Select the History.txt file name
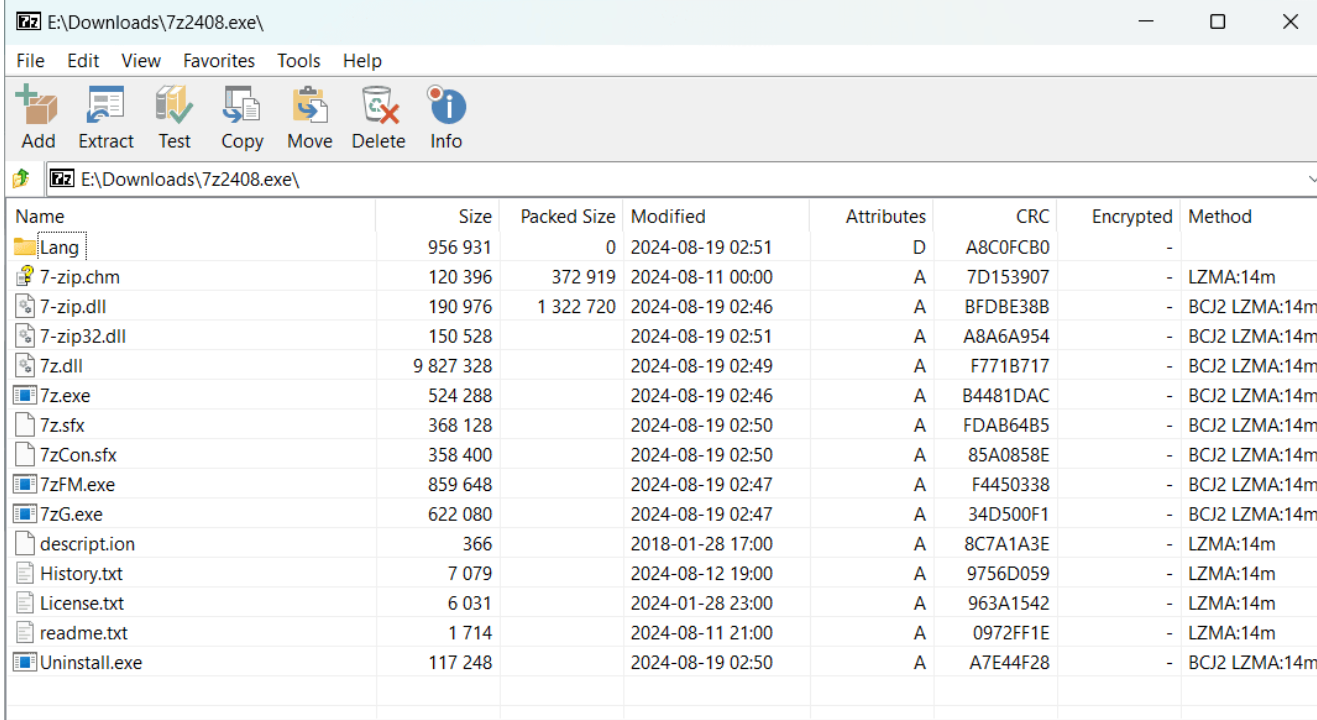Viewport: 1317px width, 720px height. tap(81, 574)
